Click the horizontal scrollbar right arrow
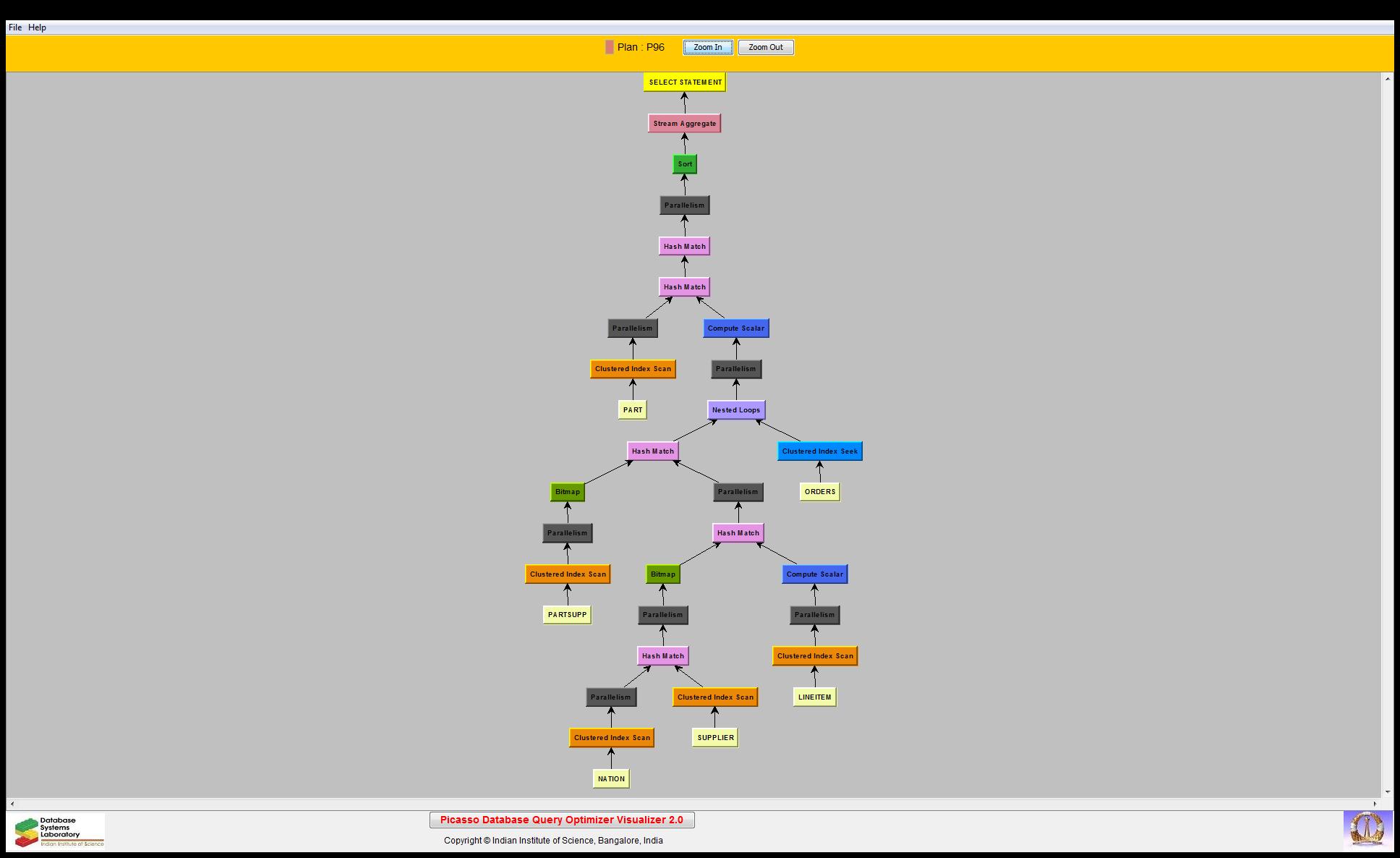 [x=1375, y=804]
